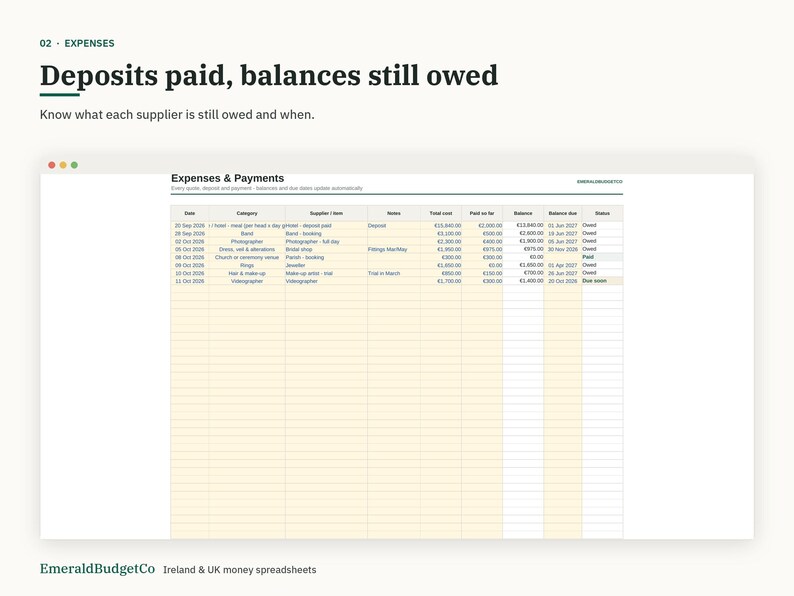794x596 pixels.
Task: Click the €2,000.00 paid so far cell
Action: pyautogui.click(x=482, y=225)
